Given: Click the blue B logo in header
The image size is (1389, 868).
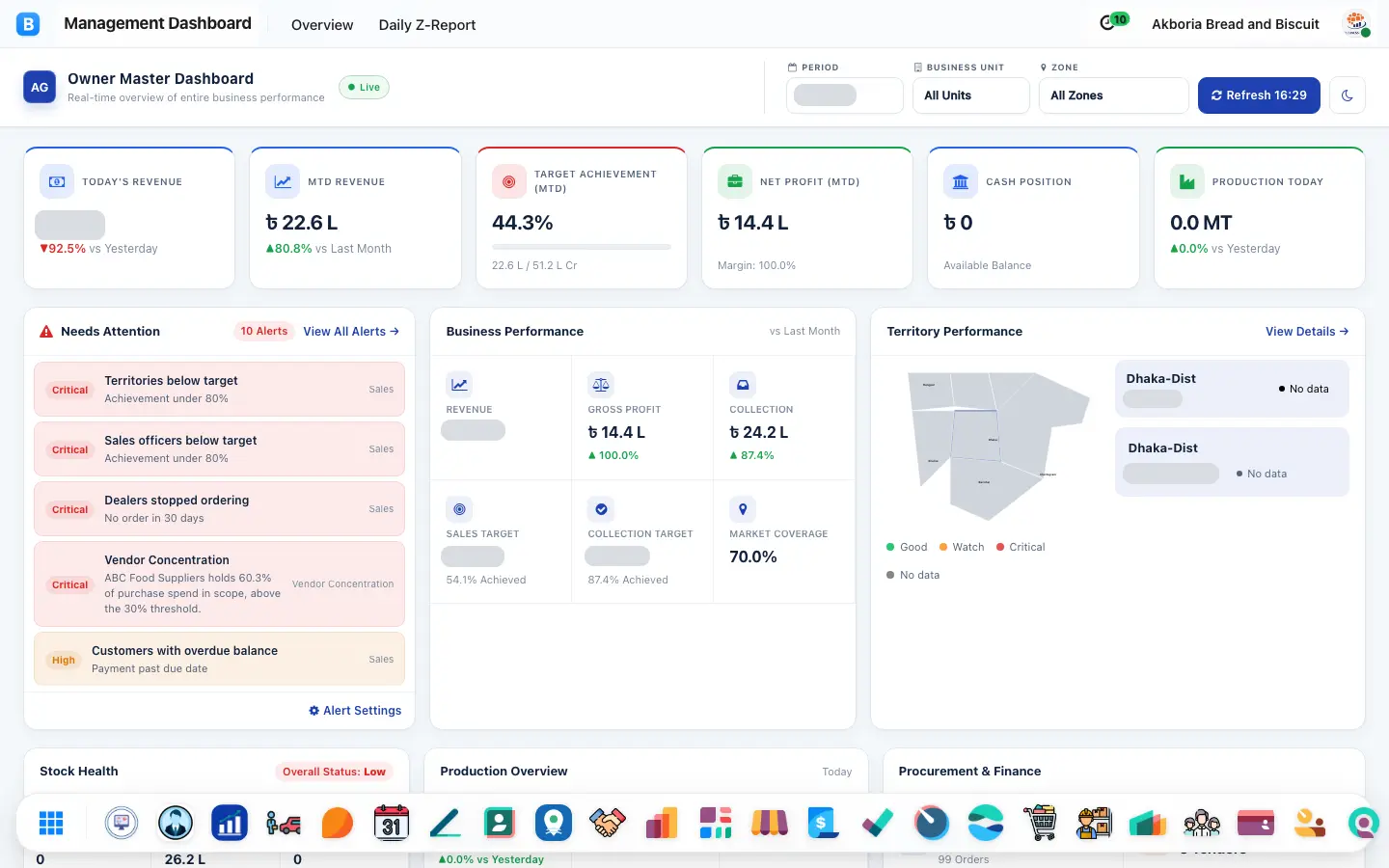Looking at the screenshot, I should [28, 24].
